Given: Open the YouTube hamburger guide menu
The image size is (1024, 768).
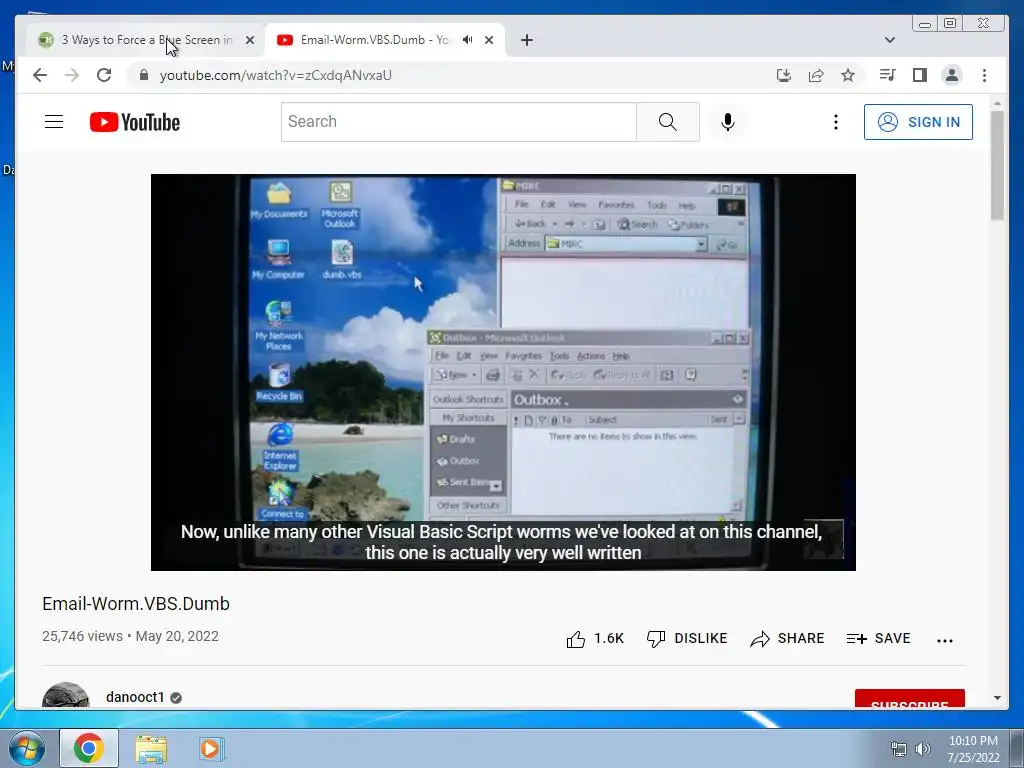Looking at the screenshot, I should 54,121.
